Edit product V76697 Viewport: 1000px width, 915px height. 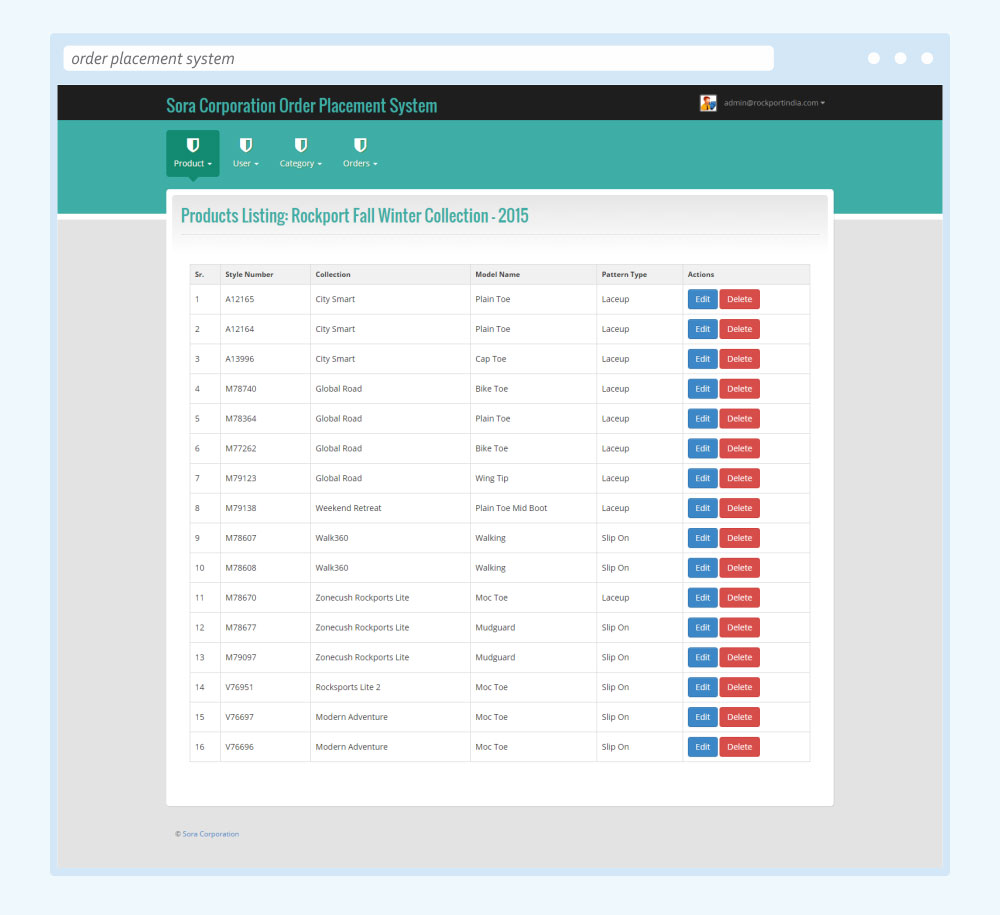(702, 717)
